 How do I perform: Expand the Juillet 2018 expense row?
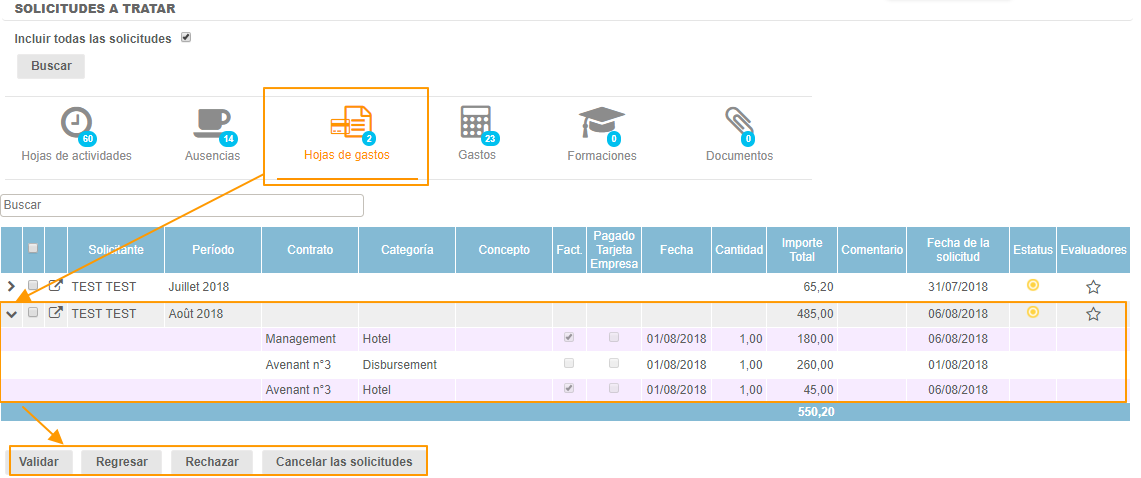(x=12, y=287)
